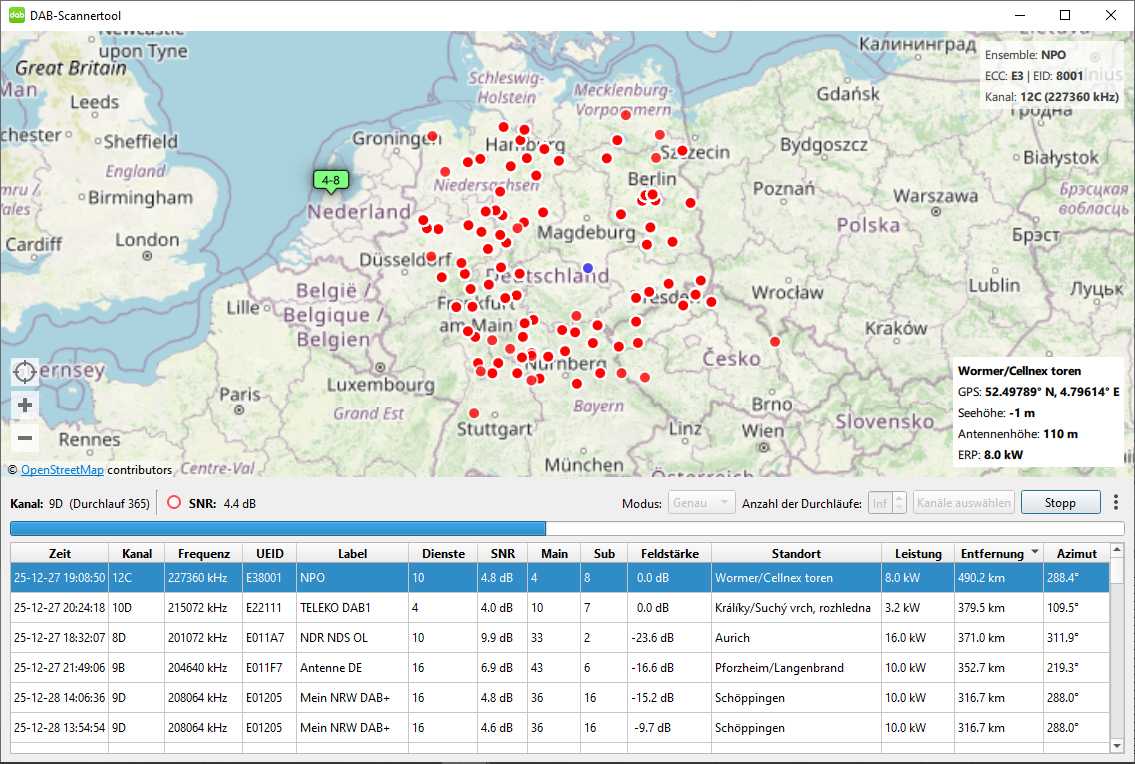Viewport: 1135px width, 764px height.
Task: Sort the table by SNR column
Action: (503, 553)
